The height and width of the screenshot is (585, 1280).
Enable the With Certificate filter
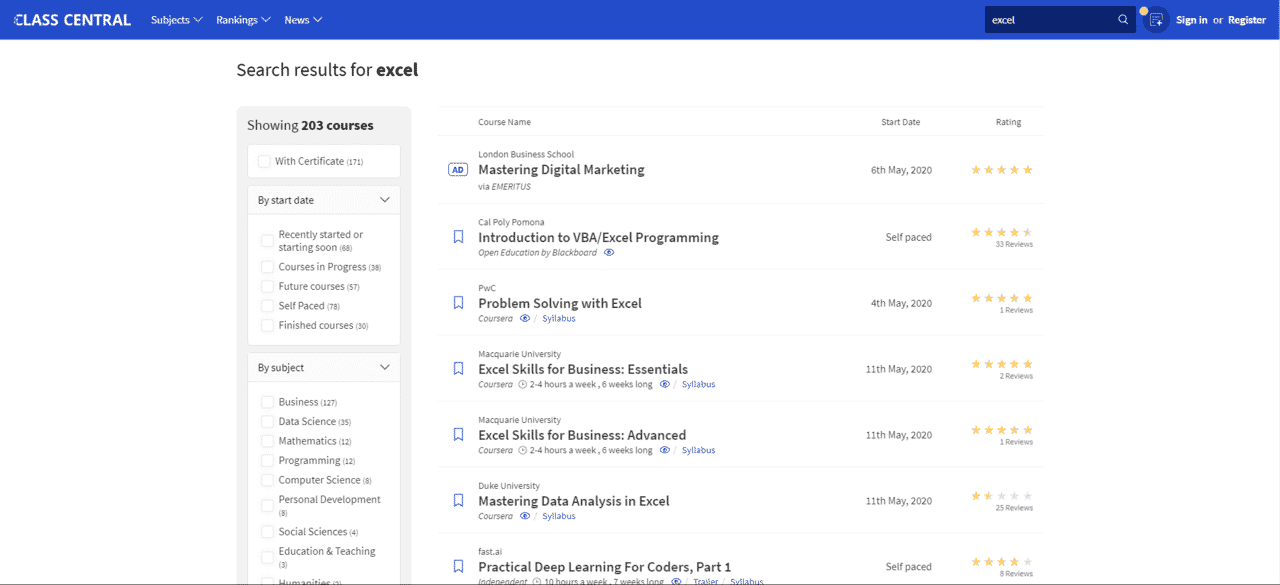click(x=264, y=161)
